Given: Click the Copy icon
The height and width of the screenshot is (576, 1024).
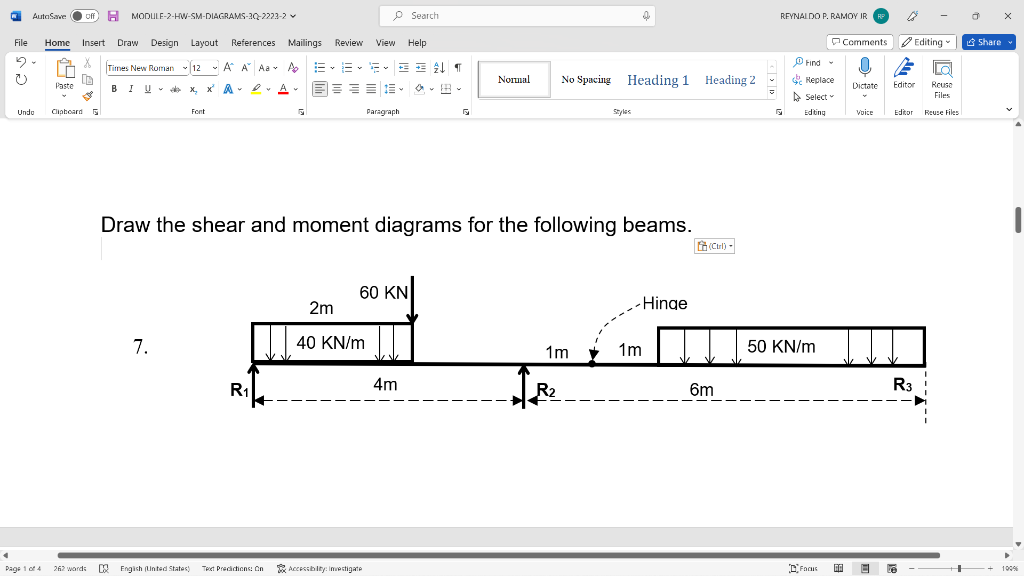Looking at the screenshot, I should 88,80.
